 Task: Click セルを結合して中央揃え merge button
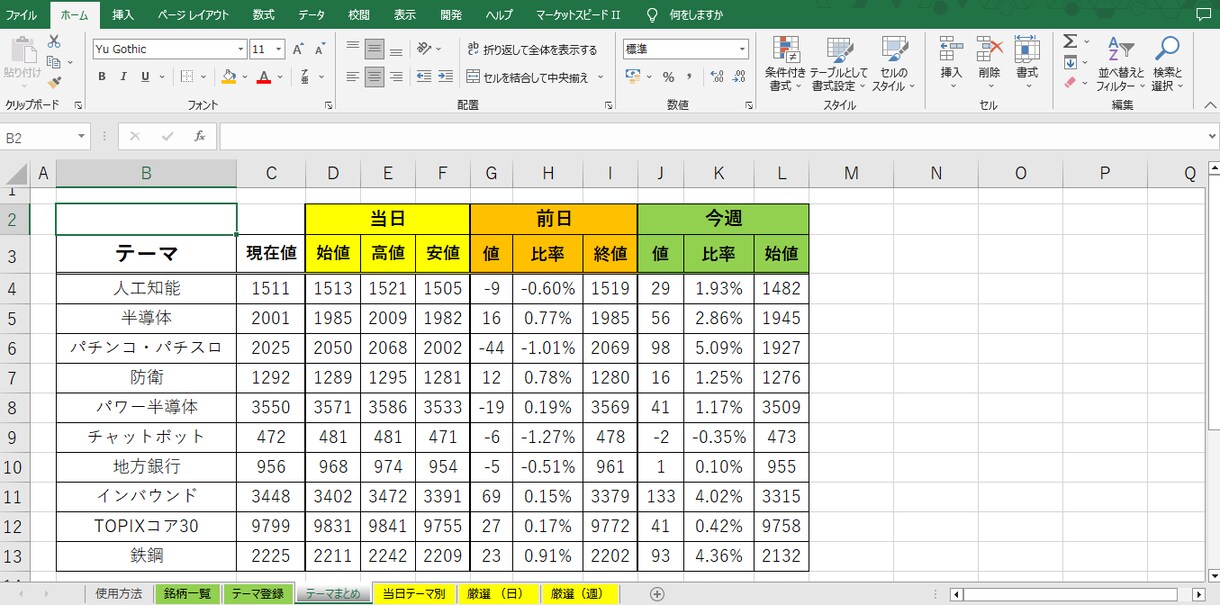point(528,77)
